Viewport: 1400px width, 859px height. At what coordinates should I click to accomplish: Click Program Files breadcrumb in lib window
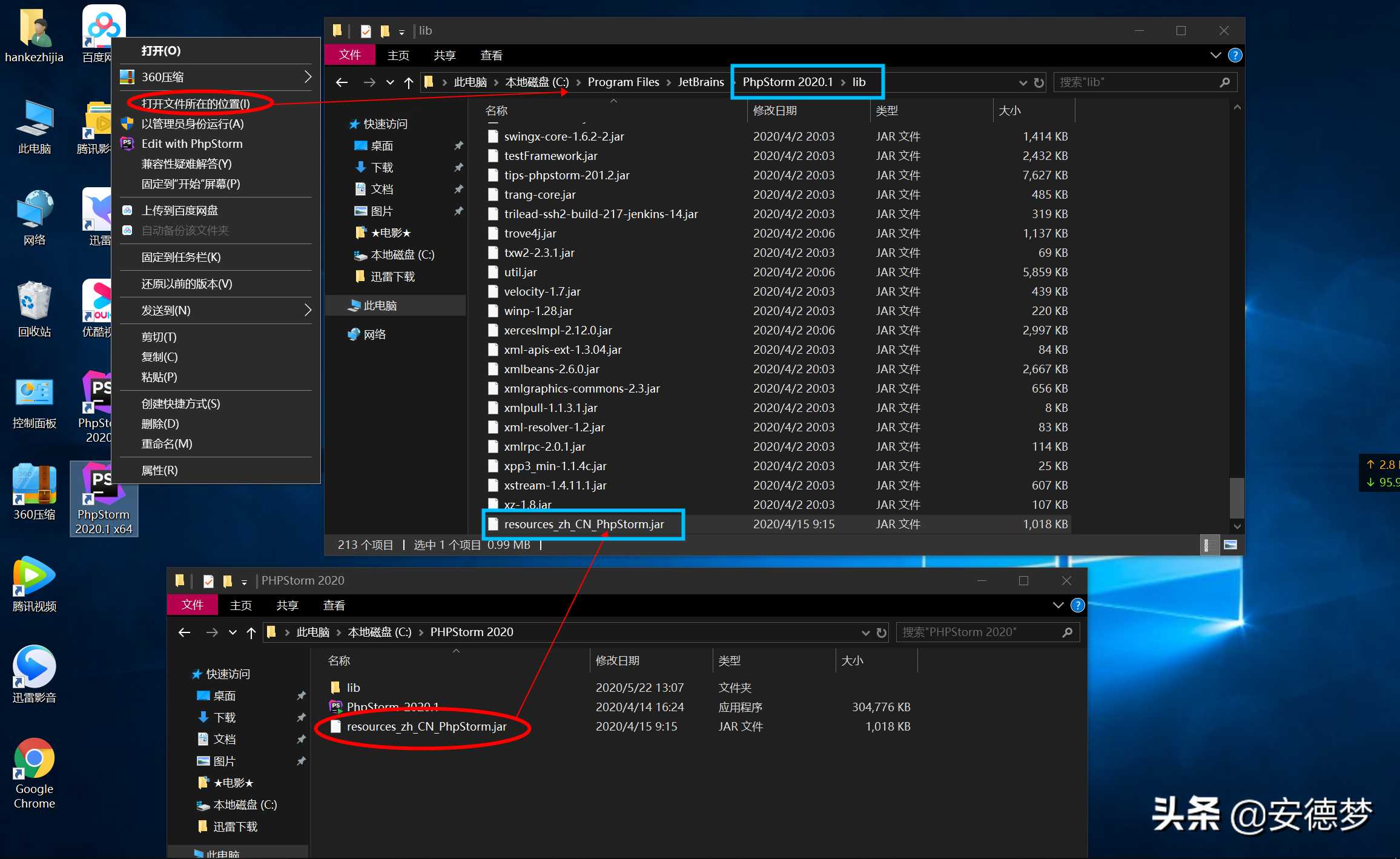(x=623, y=82)
